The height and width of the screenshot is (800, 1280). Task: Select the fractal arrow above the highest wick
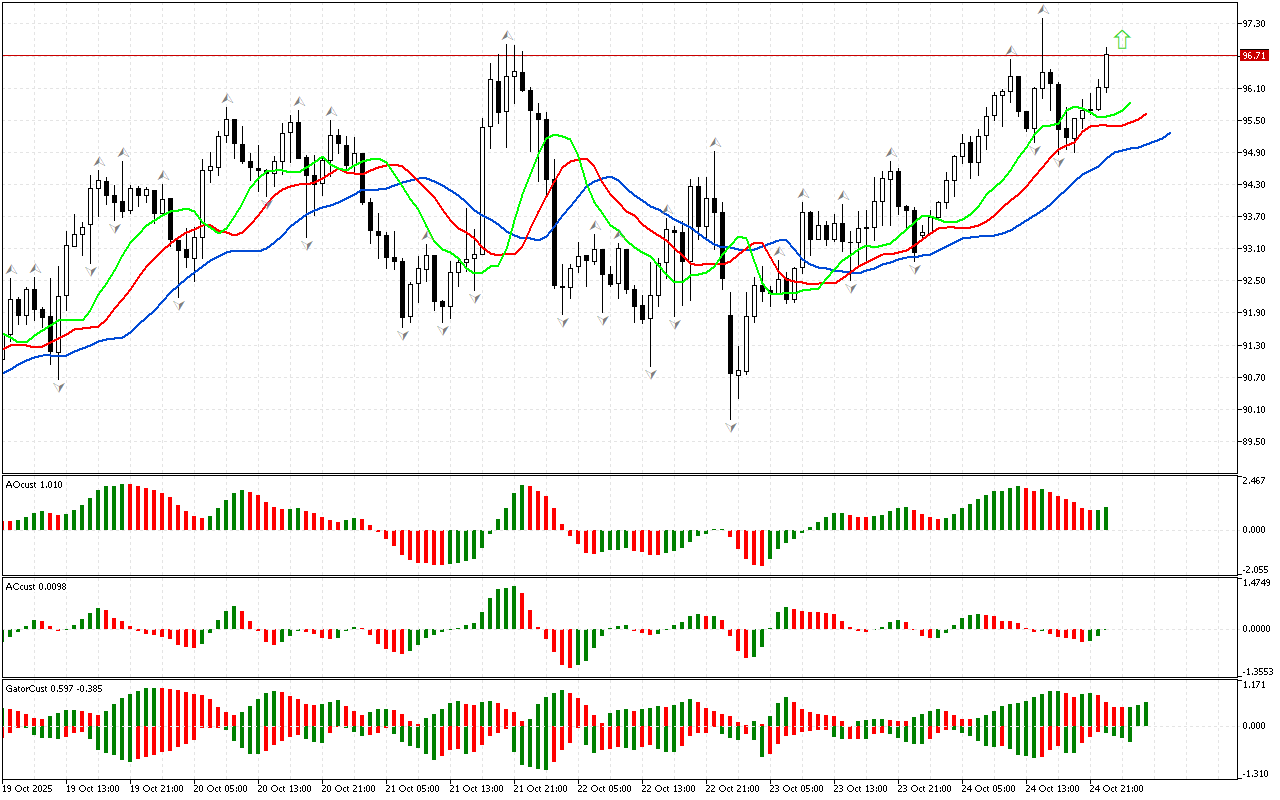click(x=1042, y=10)
